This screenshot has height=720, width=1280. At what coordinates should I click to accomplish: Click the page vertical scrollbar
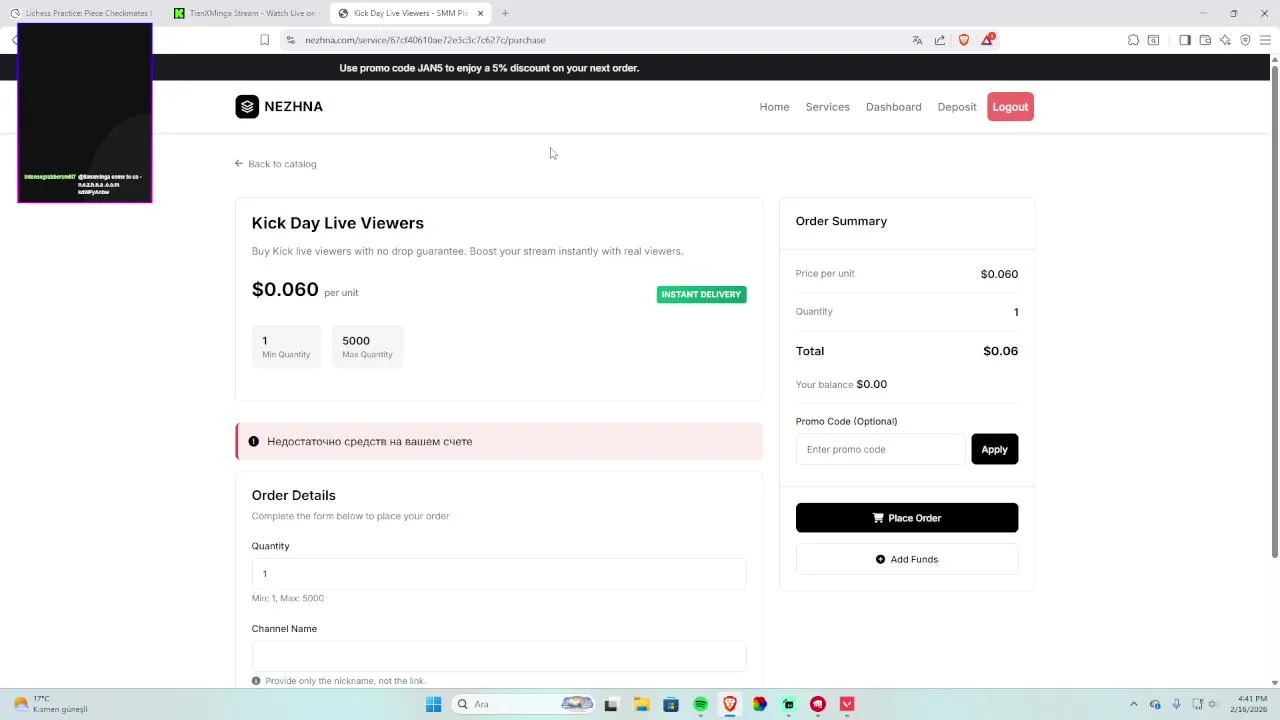(x=1274, y=310)
